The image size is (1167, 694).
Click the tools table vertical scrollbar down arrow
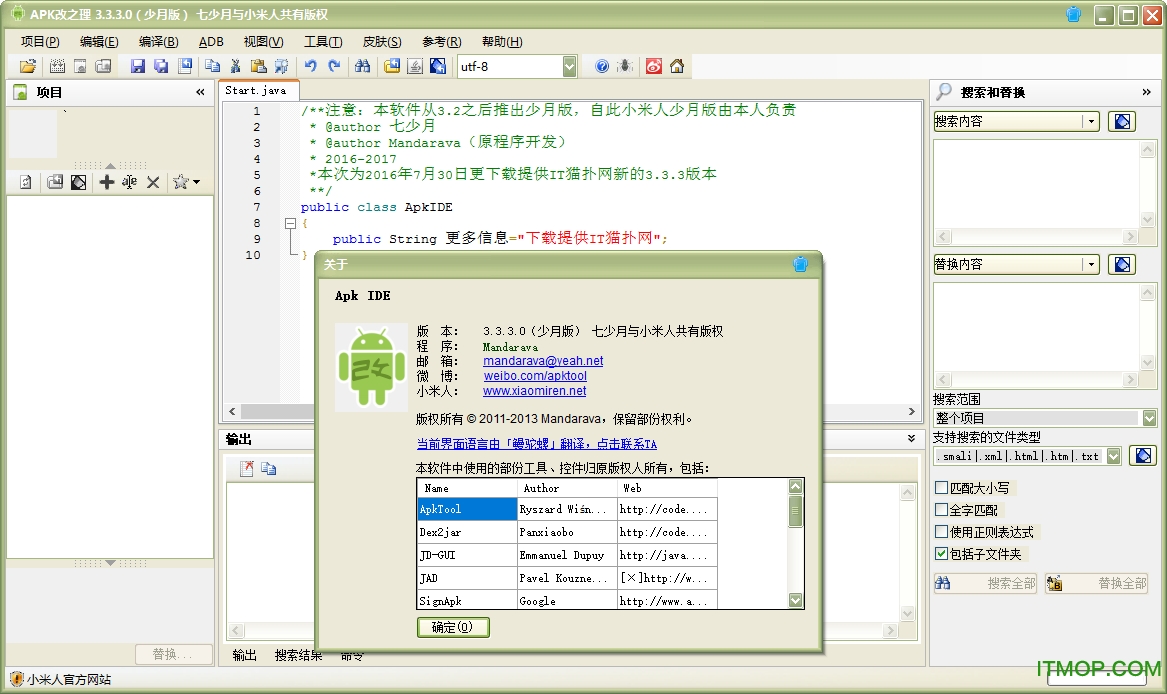coord(796,600)
